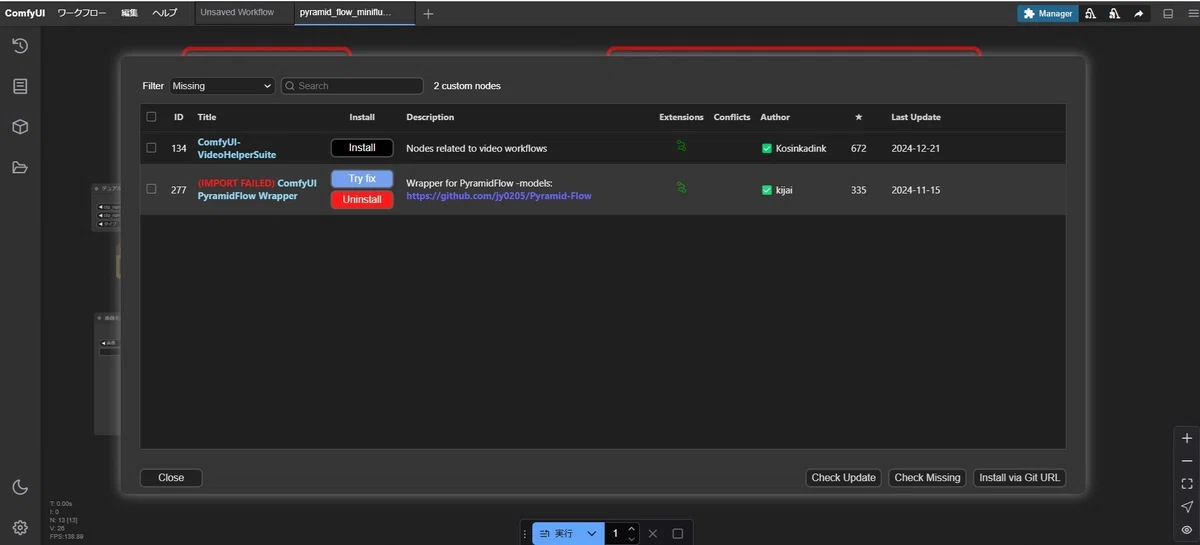Uninstall the PyramidFlow Wrapper node
This screenshot has width=1200, height=545.
(x=362, y=200)
